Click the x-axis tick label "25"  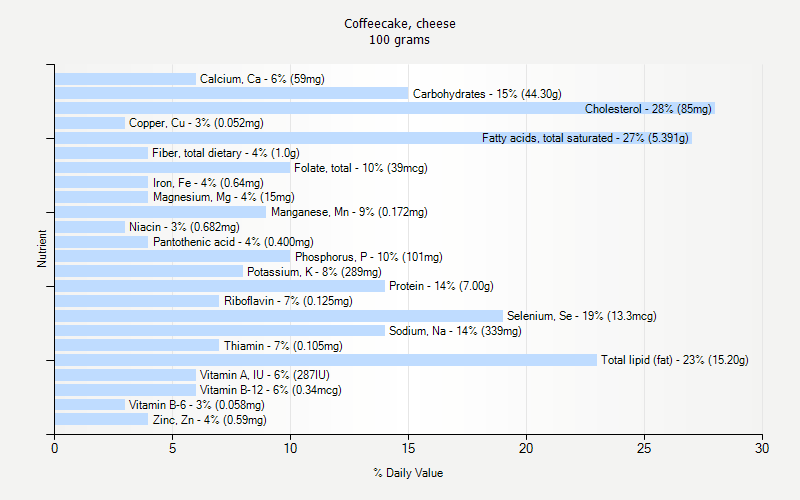pyautogui.click(x=644, y=448)
